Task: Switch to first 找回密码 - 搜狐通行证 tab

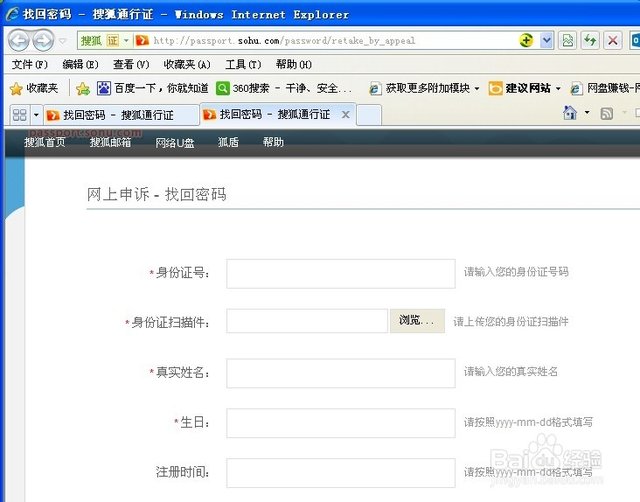Action: [x=120, y=115]
